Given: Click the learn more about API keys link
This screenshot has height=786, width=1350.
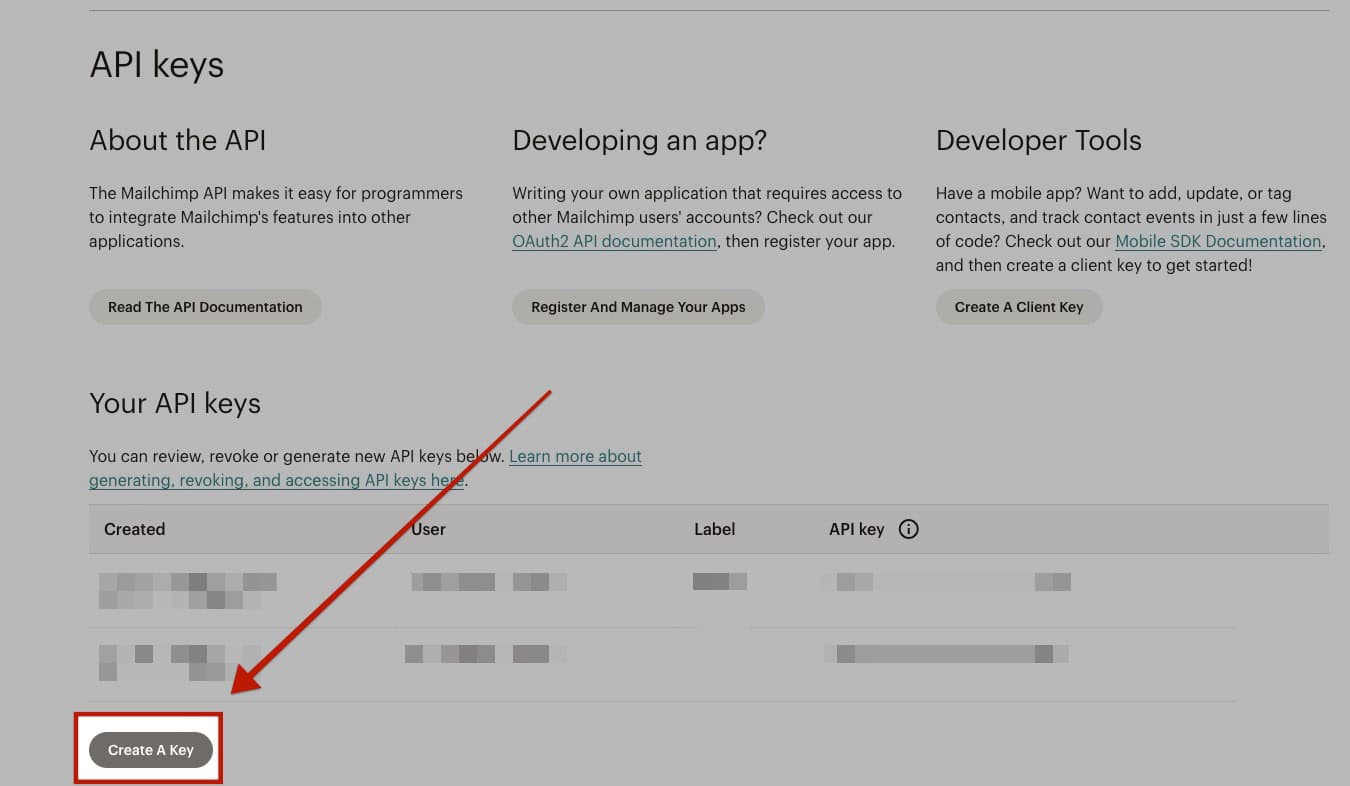Looking at the screenshot, I should [x=575, y=456].
